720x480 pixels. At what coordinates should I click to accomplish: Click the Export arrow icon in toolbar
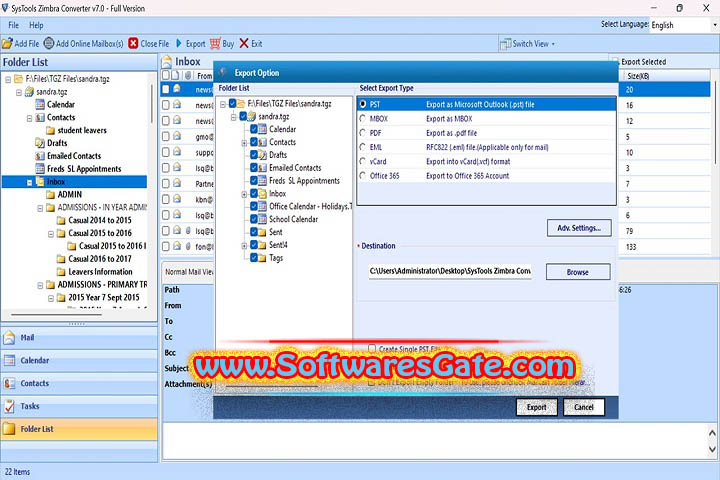179,43
